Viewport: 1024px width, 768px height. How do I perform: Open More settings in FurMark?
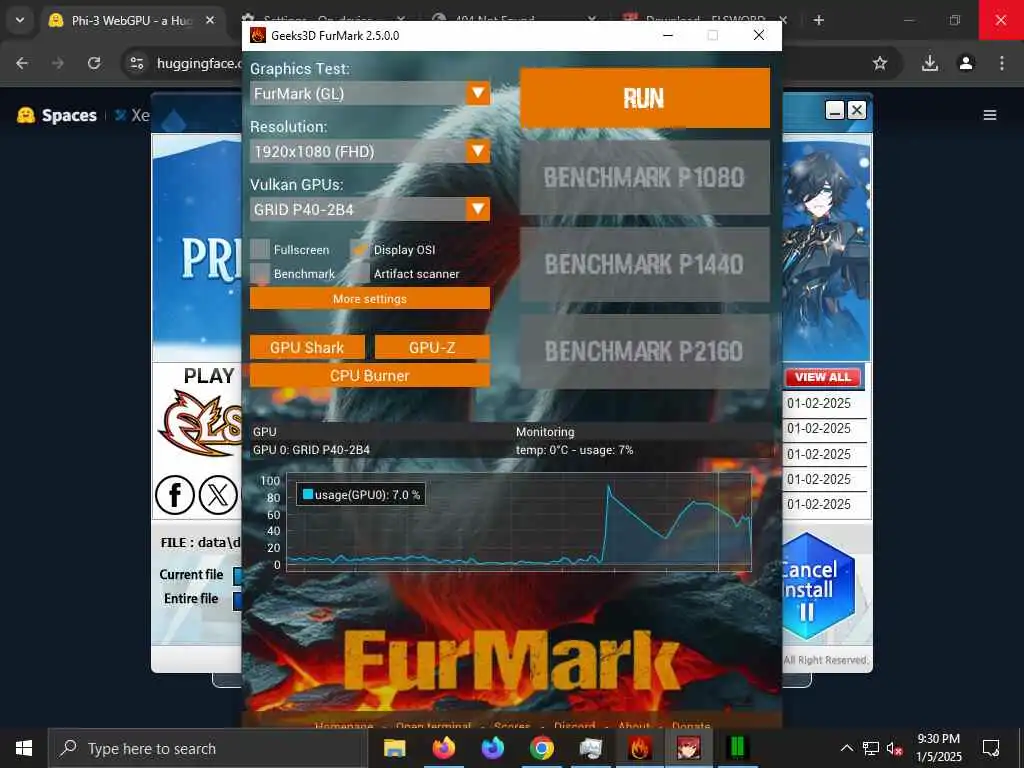pyautogui.click(x=370, y=298)
